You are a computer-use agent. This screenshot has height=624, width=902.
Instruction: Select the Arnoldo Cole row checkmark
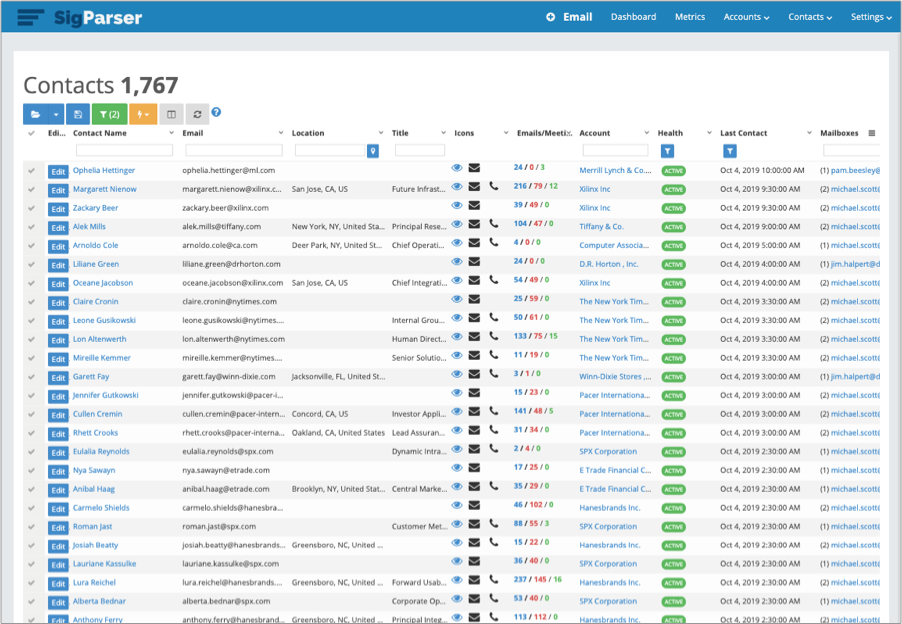point(32,246)
